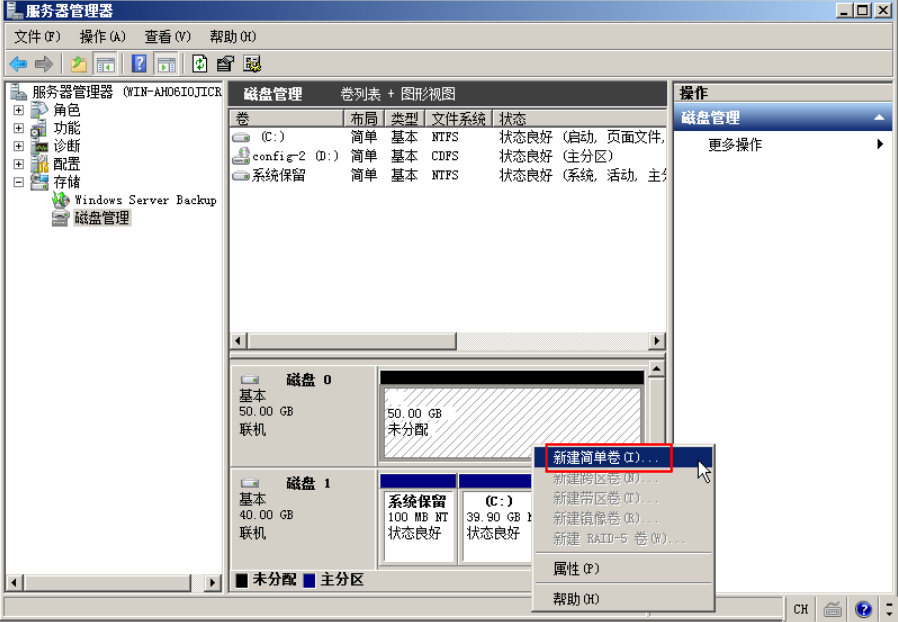The image size is (898, 622).
Task: Click the Up one level folder icon
Action: pos(79,64)
